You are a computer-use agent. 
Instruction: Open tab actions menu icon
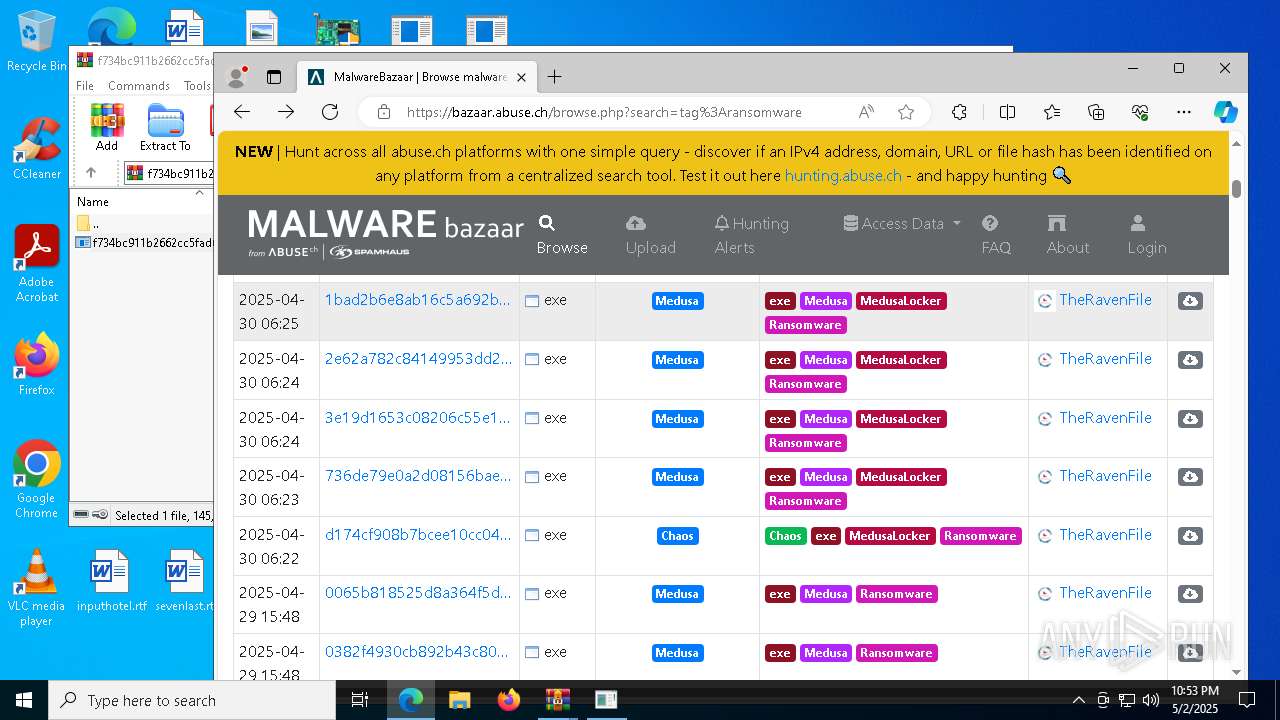[274, 77]
